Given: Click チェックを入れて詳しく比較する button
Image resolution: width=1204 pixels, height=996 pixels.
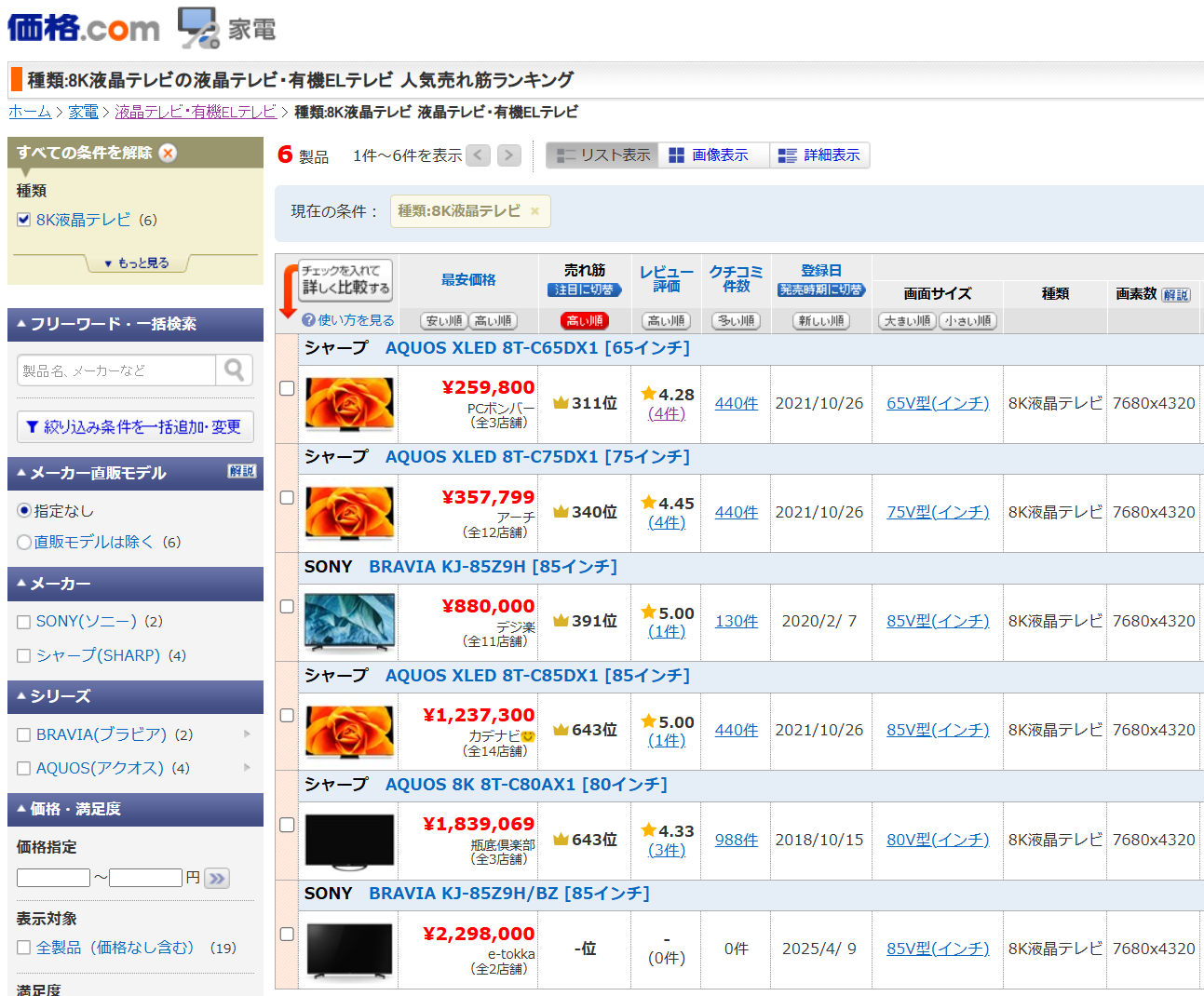Looking at the screenshot, I should [x=345, y=280].
